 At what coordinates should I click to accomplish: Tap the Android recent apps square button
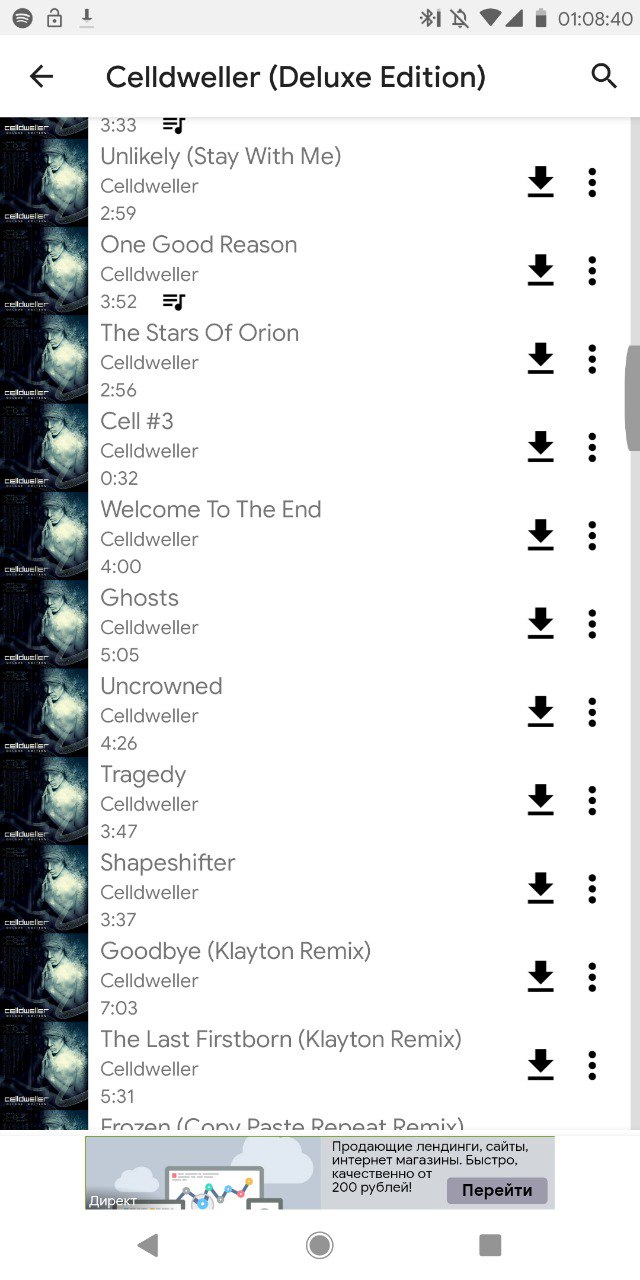click(x=490, y=1244)
